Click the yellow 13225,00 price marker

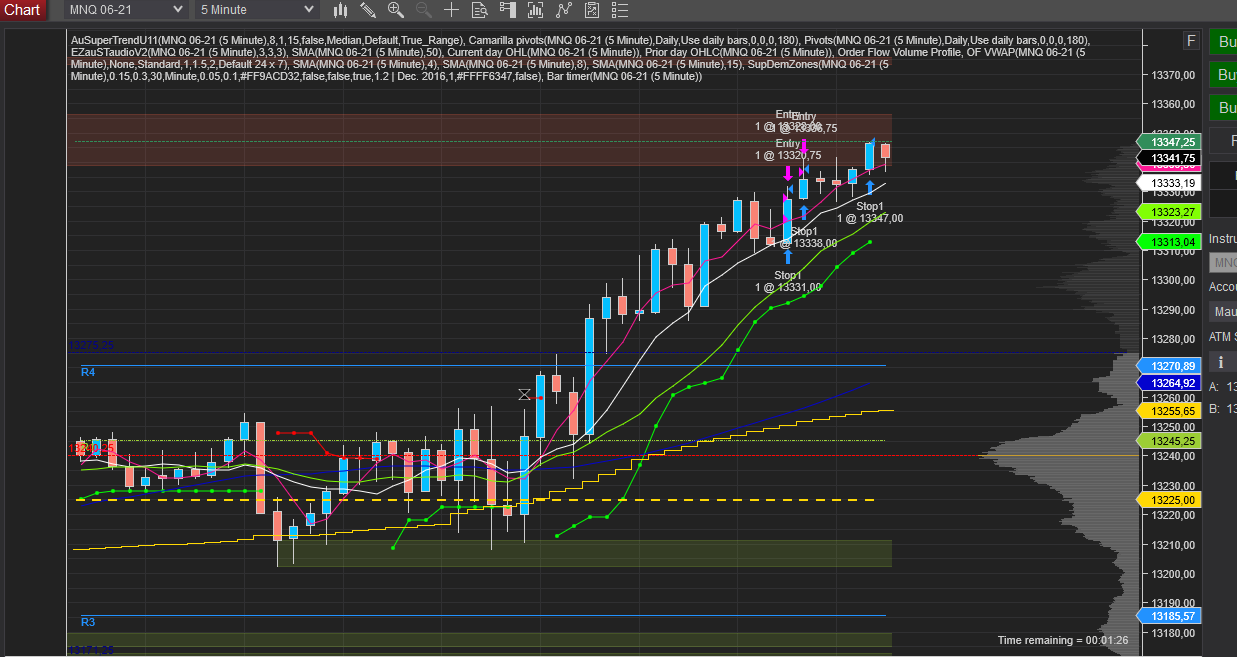pos(1167,500)
